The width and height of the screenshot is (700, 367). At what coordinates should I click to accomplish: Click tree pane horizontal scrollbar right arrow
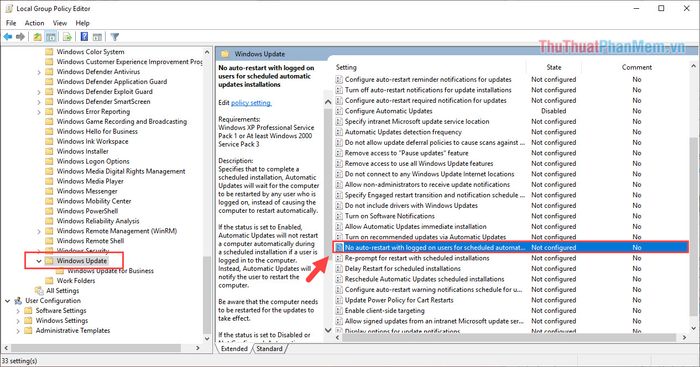point(198,348)
